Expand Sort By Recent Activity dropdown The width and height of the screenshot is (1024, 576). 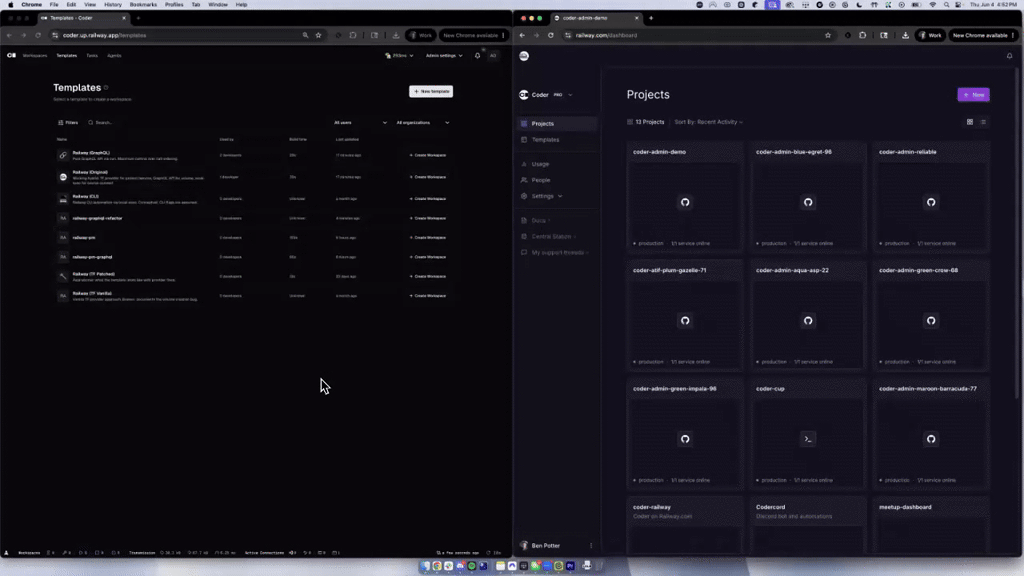click(x=709, y=122)
